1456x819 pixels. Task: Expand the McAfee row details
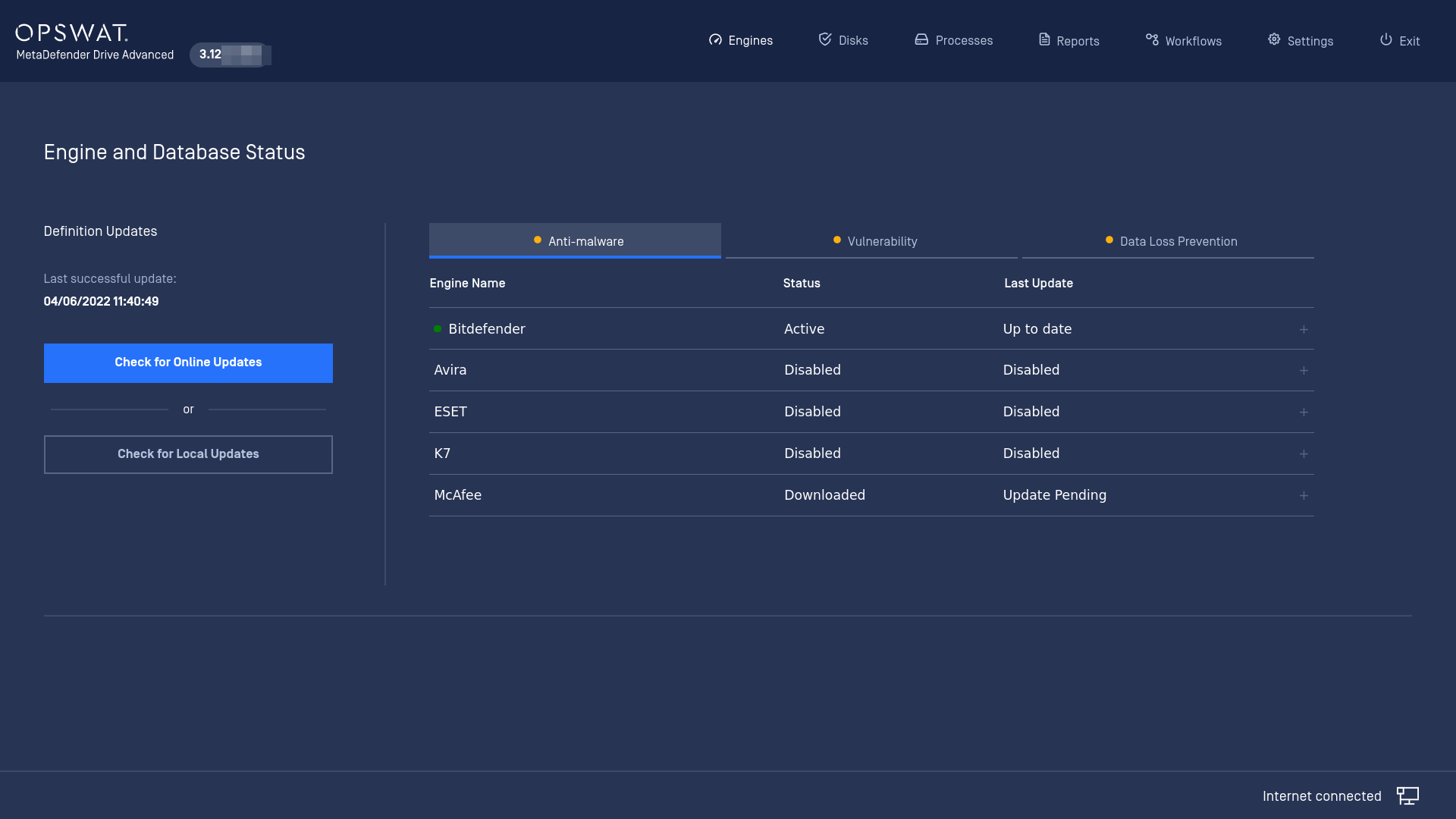[x=1304, y=496]
